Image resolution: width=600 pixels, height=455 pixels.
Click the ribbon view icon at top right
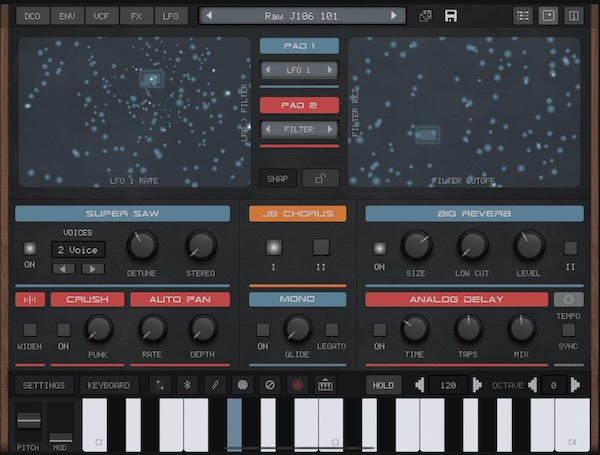574,16
